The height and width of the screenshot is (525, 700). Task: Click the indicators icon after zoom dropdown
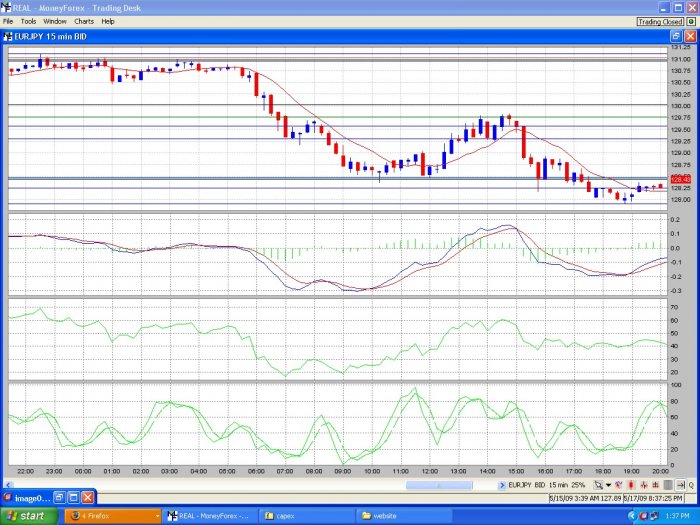[619, 485]
